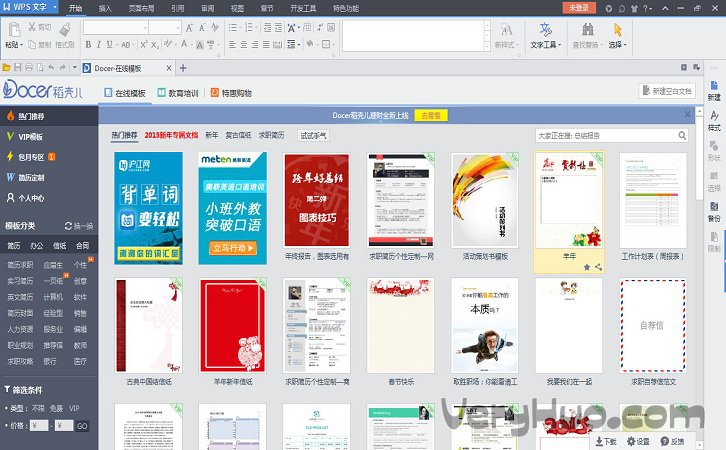The image size is (726, 450).
Task: Toggle Superscript formatting
Action: point(144,44)
